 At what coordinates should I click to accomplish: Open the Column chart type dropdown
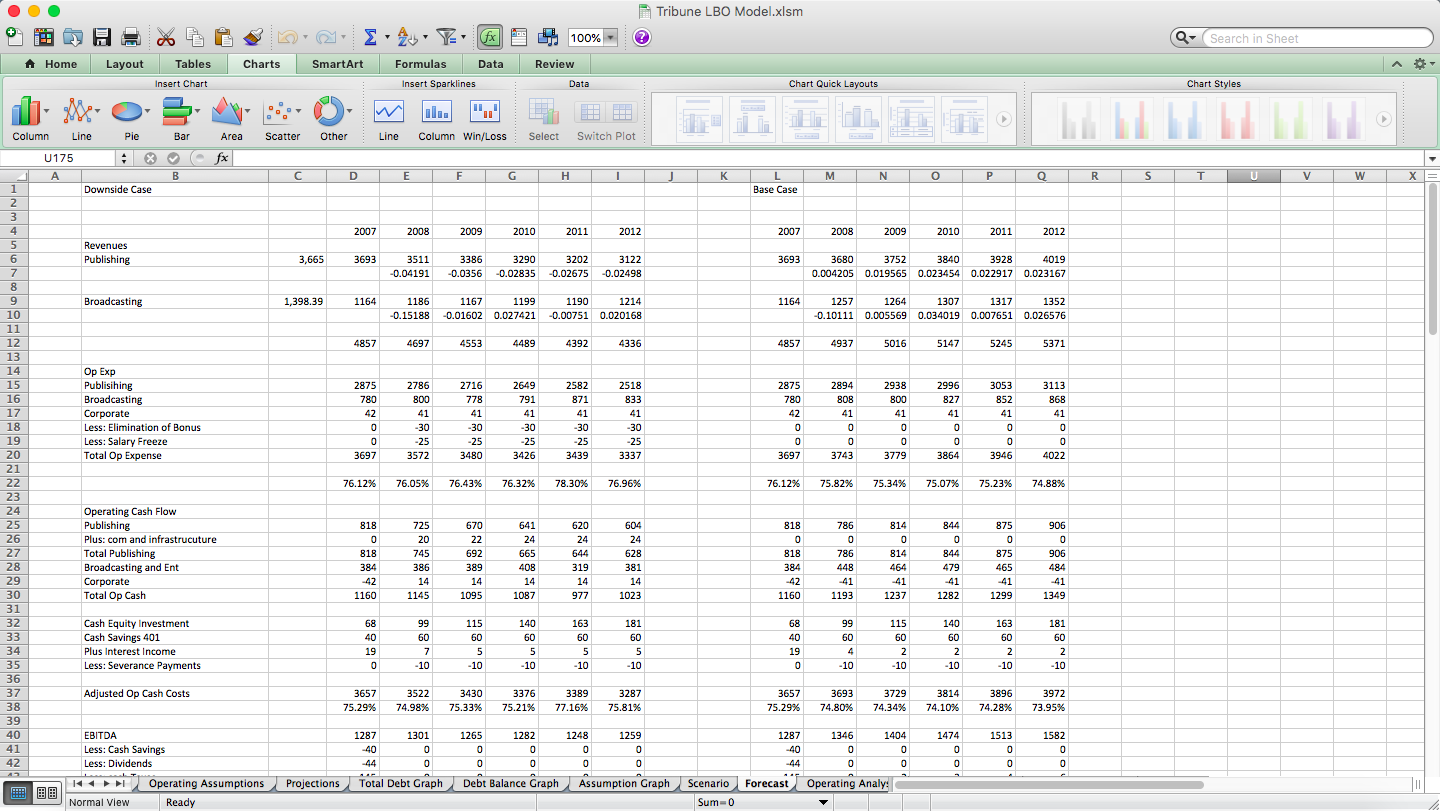(x=45, y=112)
